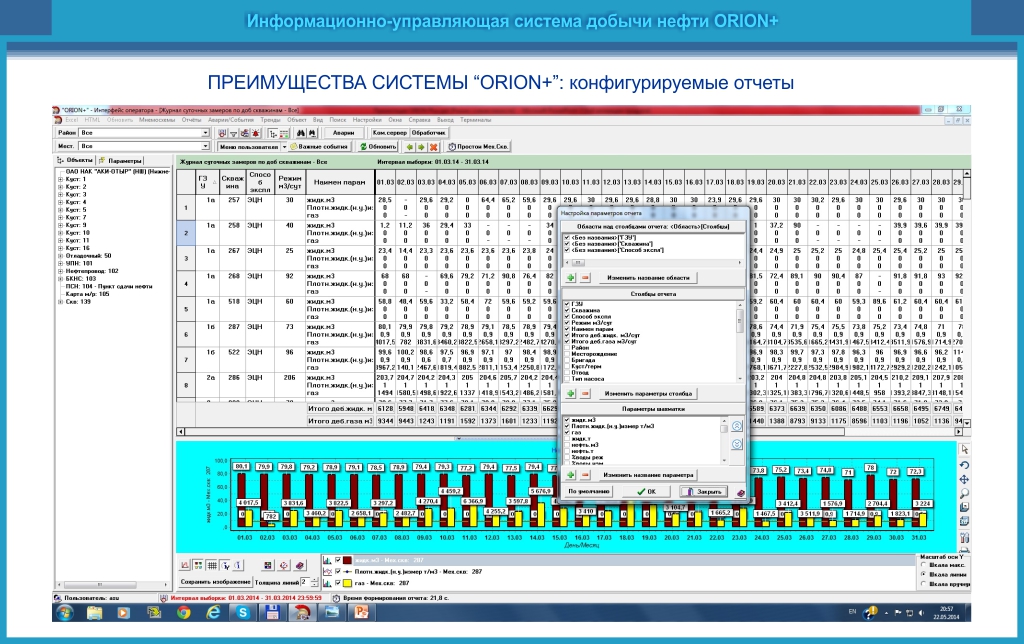Click the line-chart type icon below the chart

coord(184,565)
